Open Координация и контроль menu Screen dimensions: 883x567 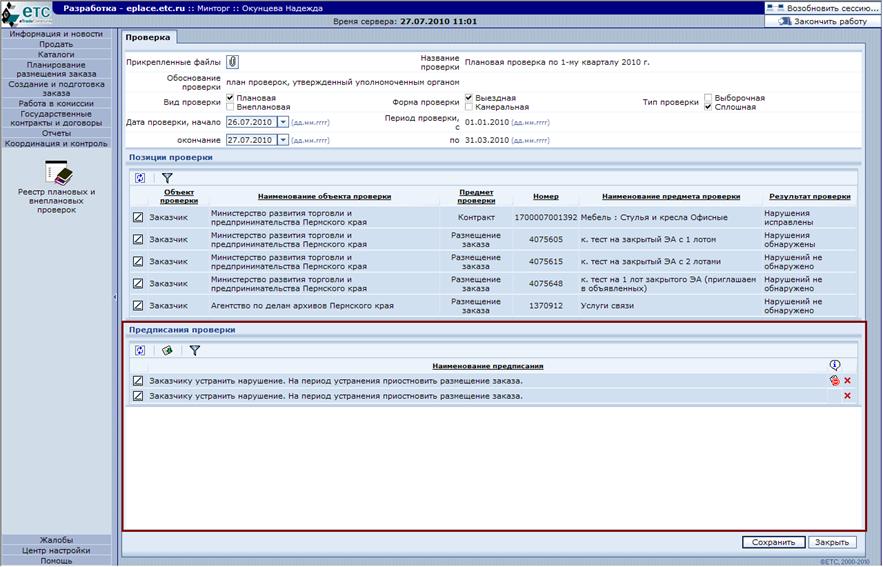point(56,144)
